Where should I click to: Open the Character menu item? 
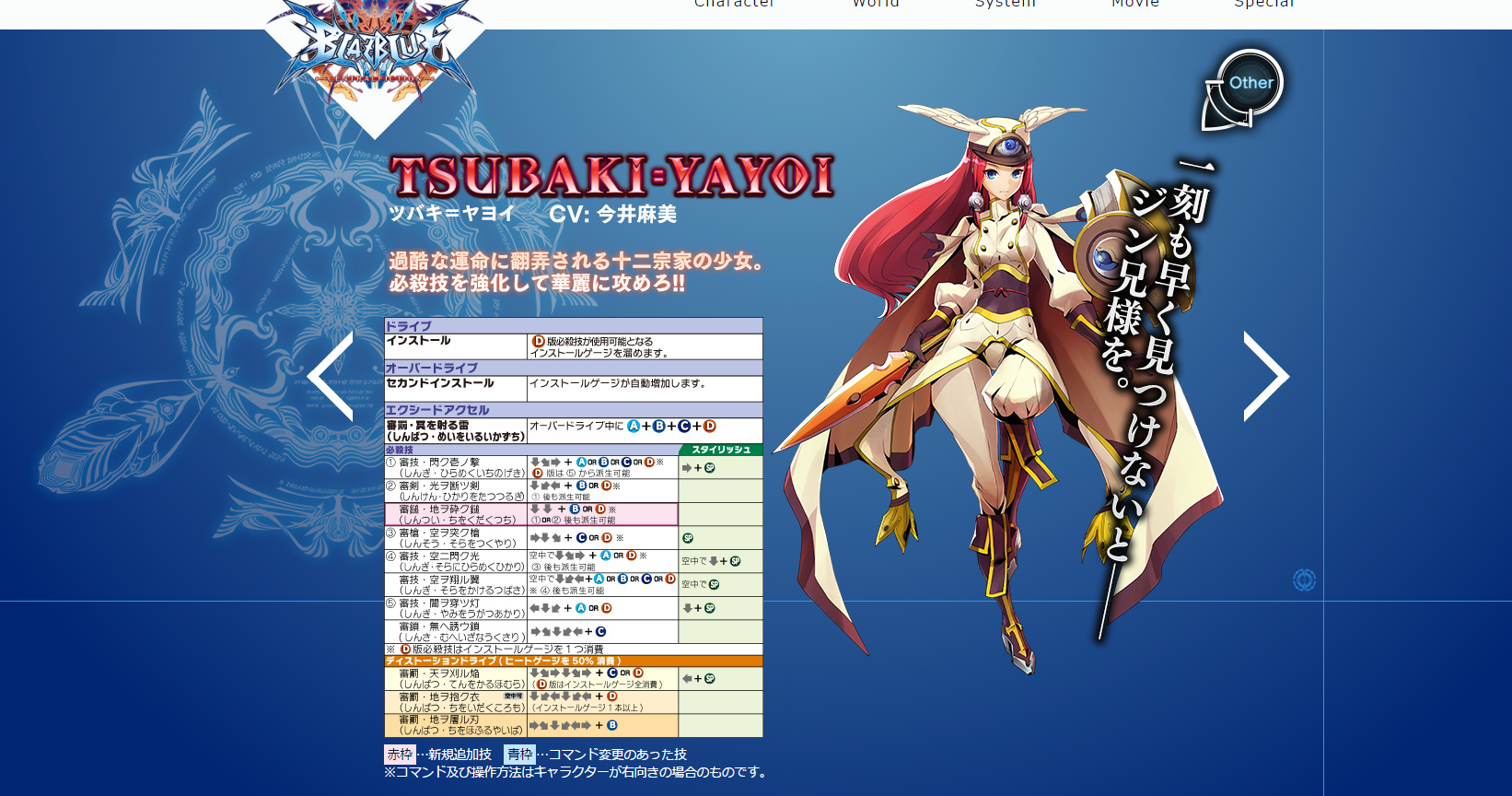(x=734, y=4)
